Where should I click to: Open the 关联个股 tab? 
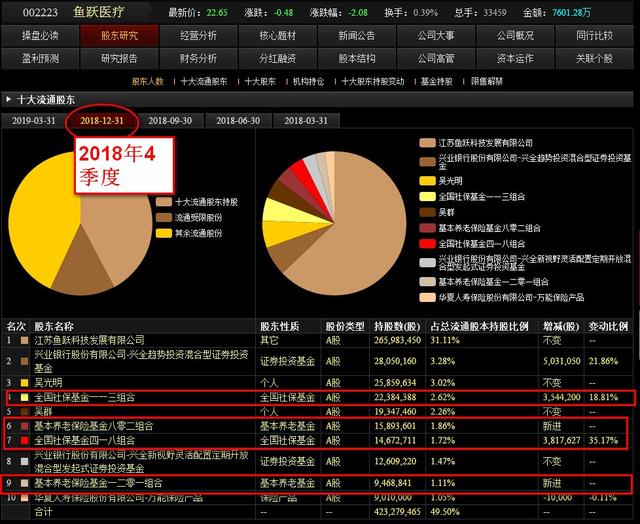[594, 58]
